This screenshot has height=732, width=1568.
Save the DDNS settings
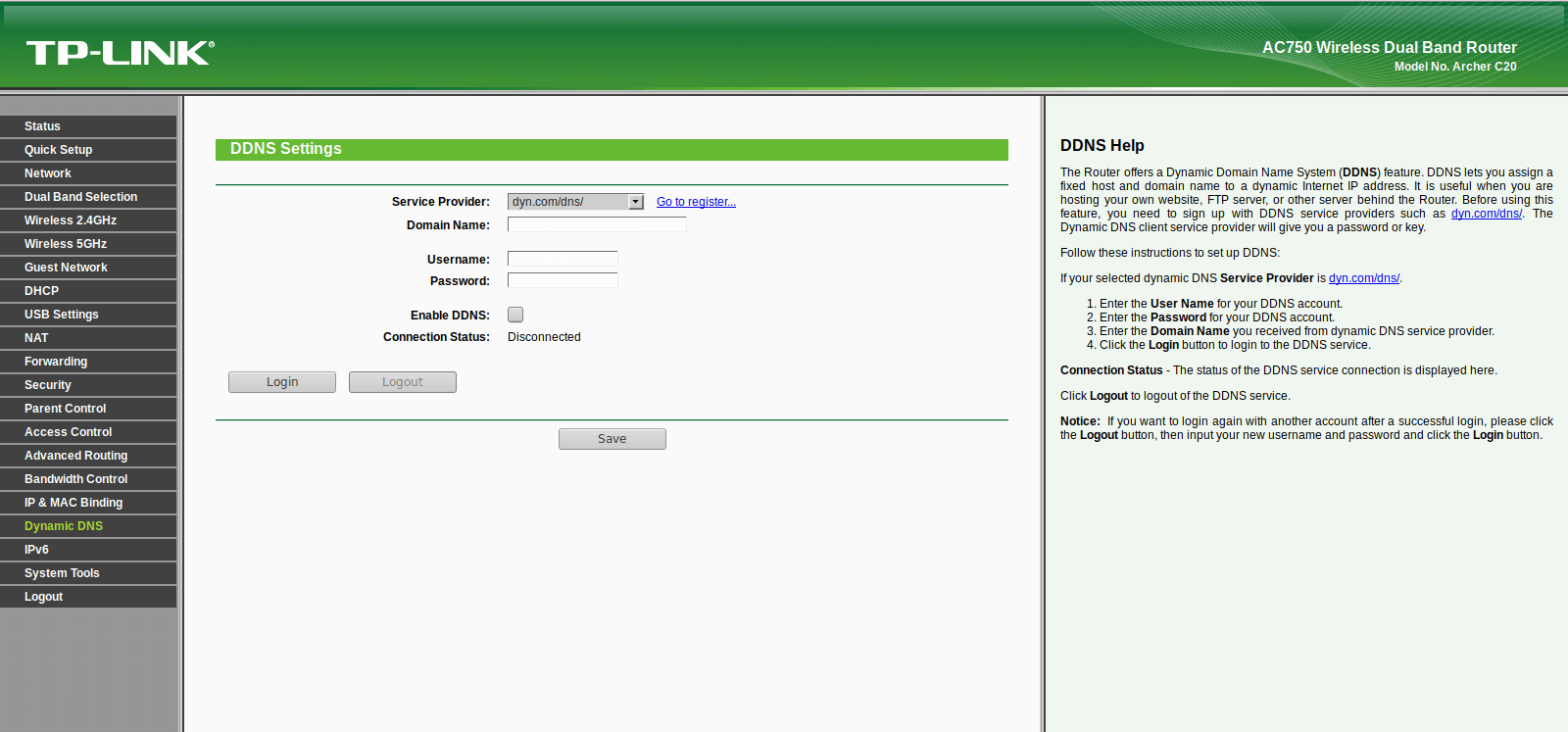tap(612, 439)
